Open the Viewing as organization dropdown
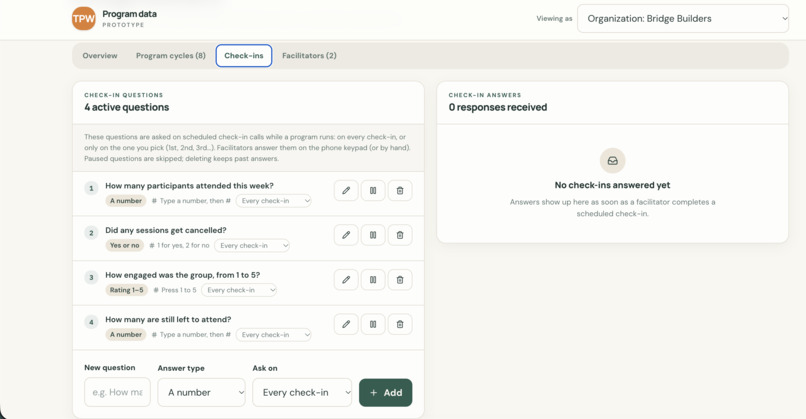The image size is (806, 419). [x=683, y=19]
